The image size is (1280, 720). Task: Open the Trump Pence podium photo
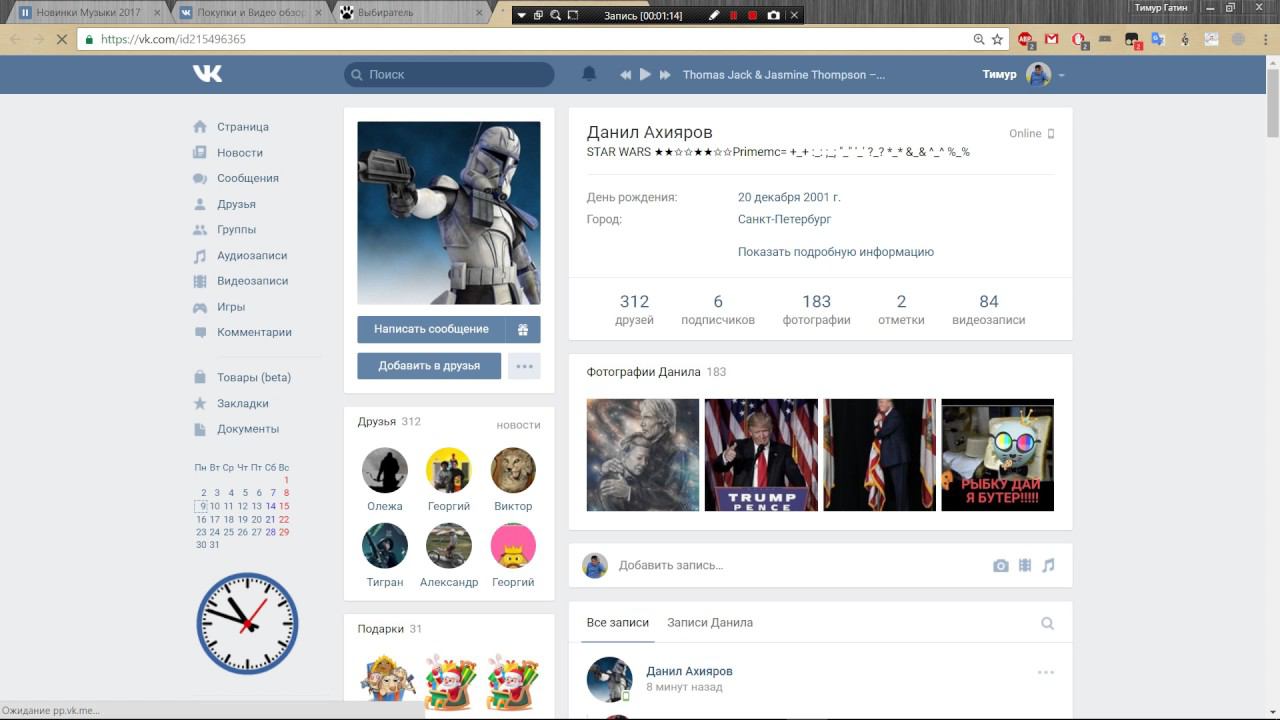coord(761,455)
